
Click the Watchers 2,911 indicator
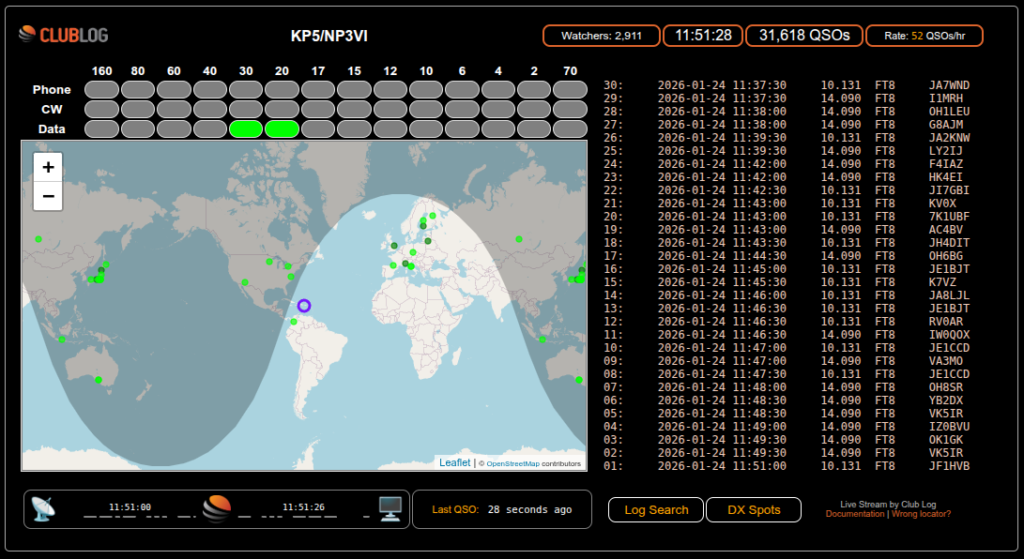tap(601, 36)
